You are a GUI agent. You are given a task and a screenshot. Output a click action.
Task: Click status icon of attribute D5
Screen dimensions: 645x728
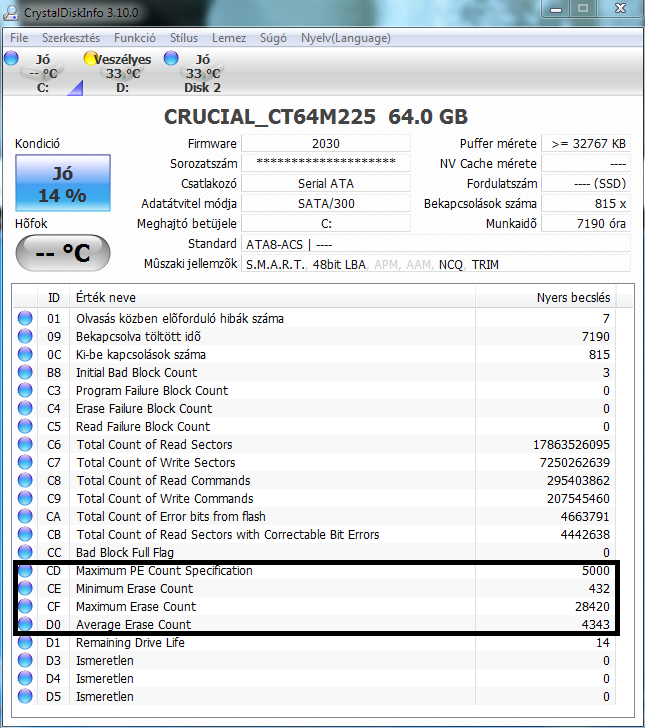click(x=25, y=696)
